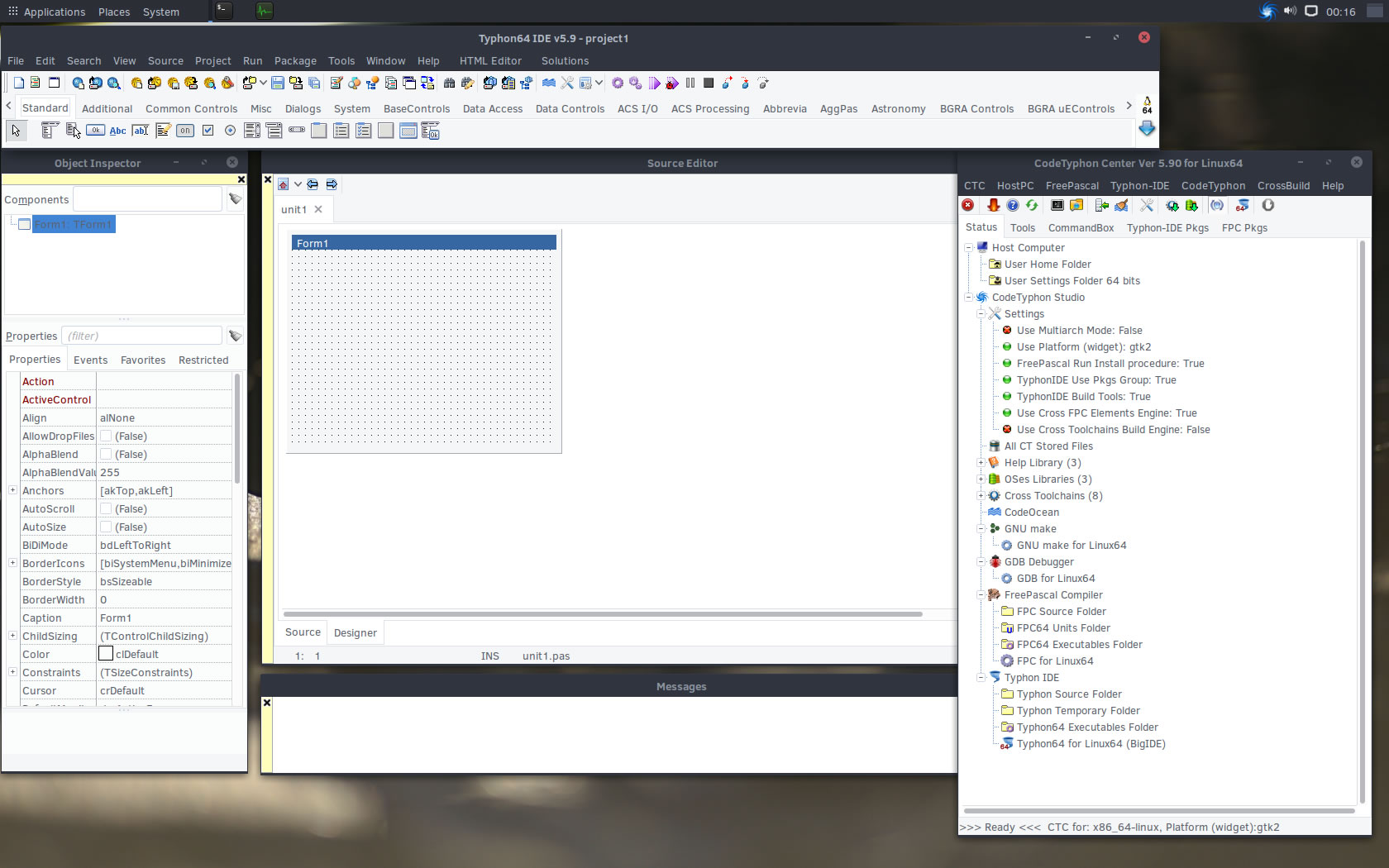Click the blue help question mark icon
This screenshot has width=1389, height=868.
click(1013, 205)
